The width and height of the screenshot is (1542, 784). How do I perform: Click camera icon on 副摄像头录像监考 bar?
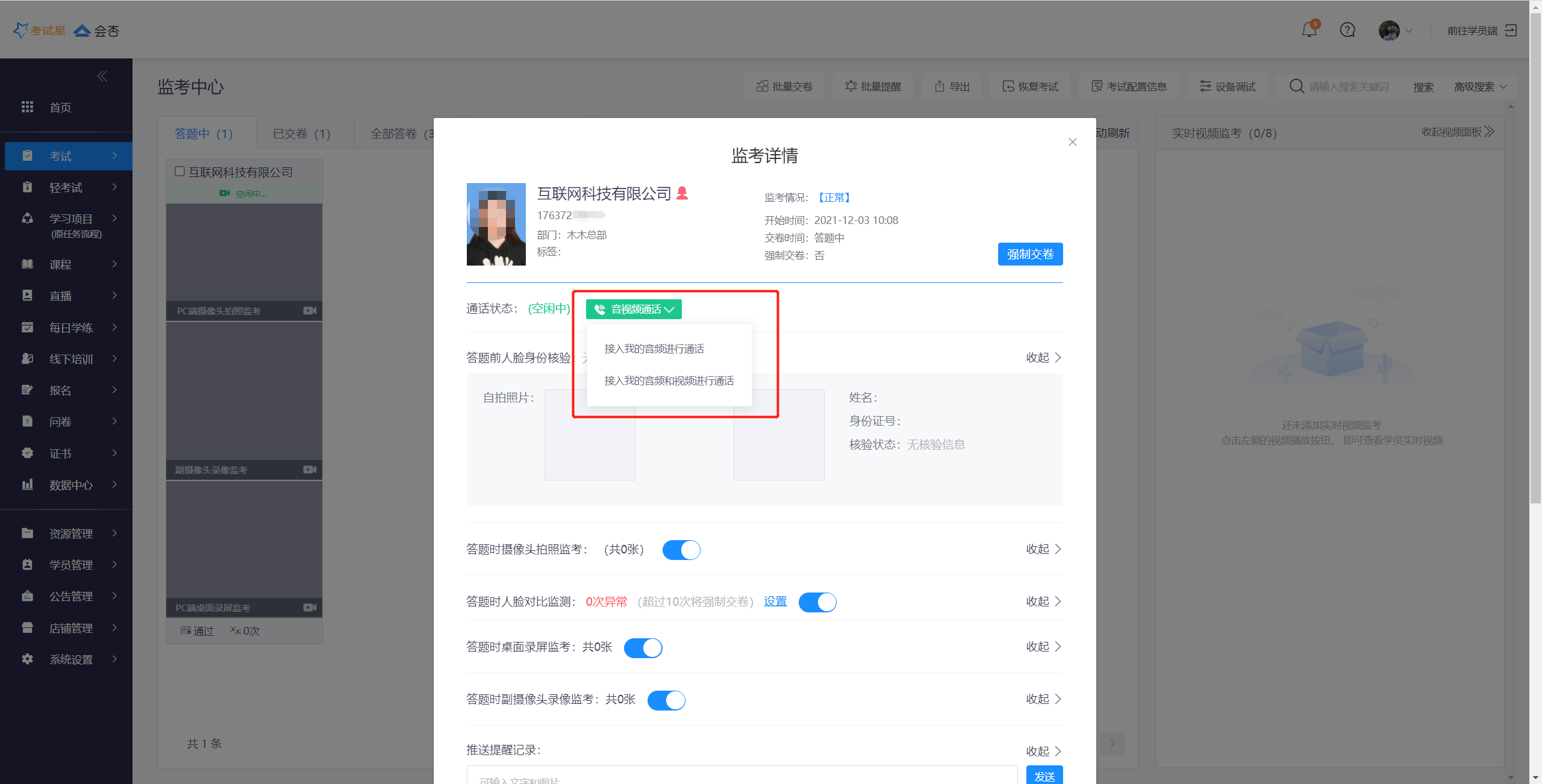(x=310, y=470)
